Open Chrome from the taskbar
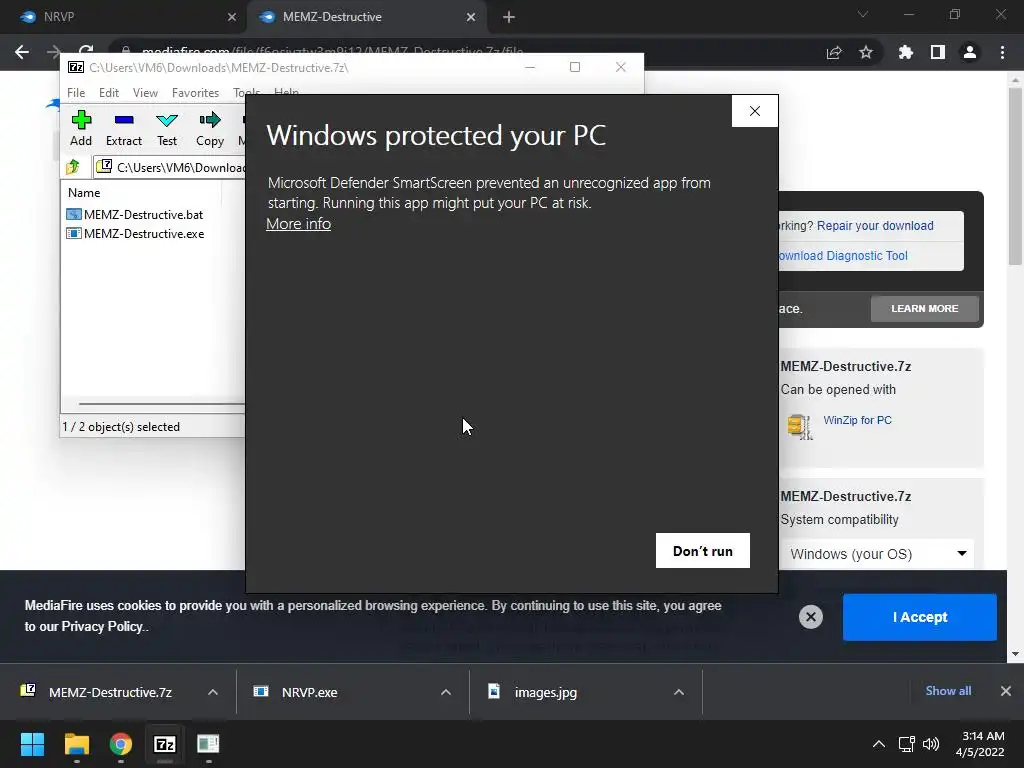The image size is (1024, 768). (121, 744)
